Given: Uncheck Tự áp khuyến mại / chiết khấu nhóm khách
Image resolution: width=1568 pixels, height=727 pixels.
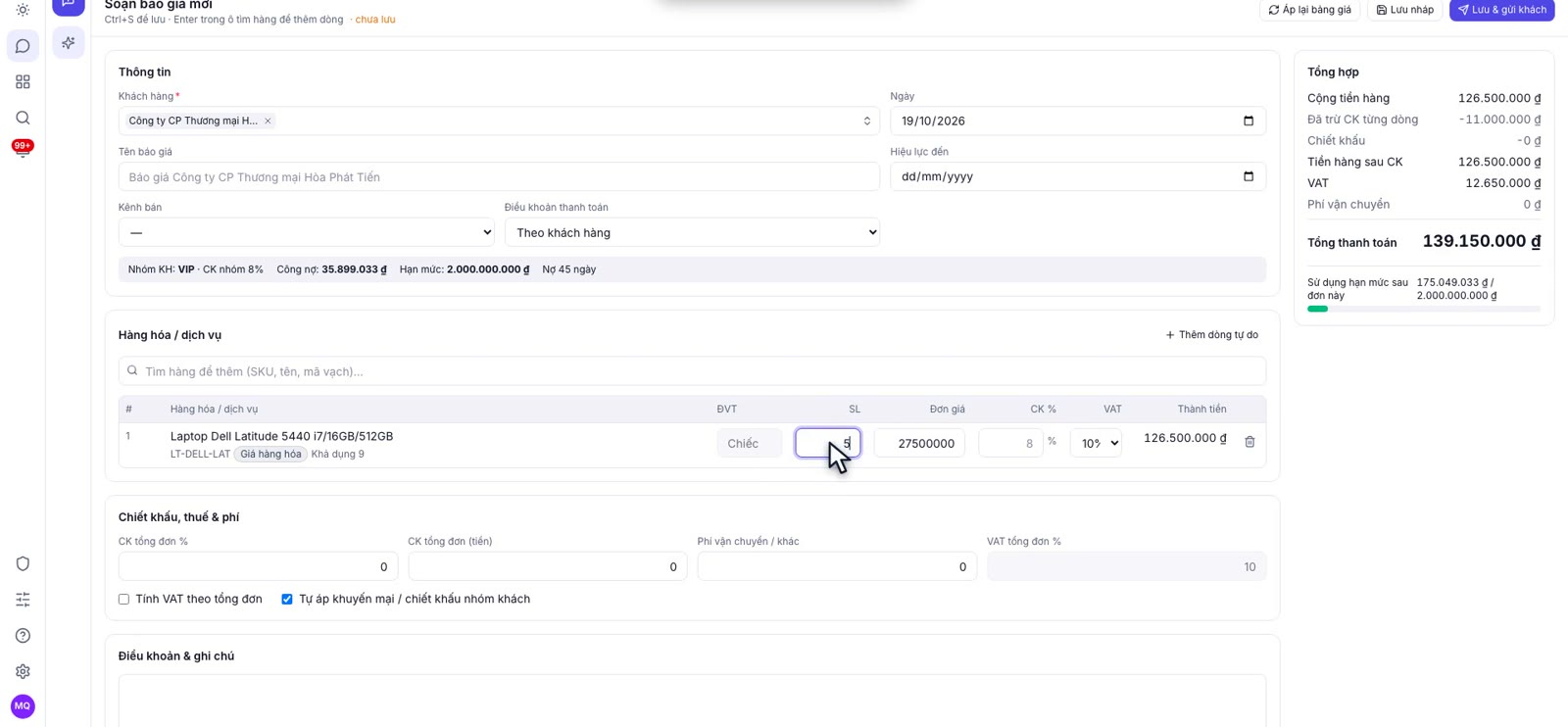Looking at the screenshot, I should [287, 600].
